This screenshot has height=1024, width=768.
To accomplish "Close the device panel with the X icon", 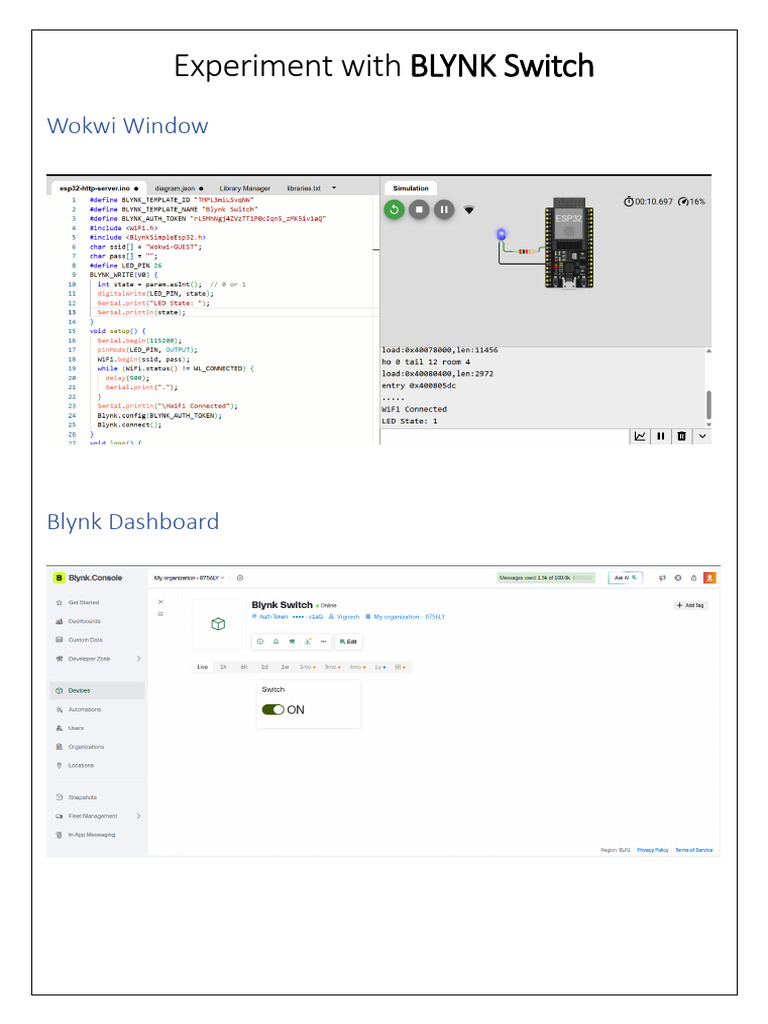I will [161, 602].
